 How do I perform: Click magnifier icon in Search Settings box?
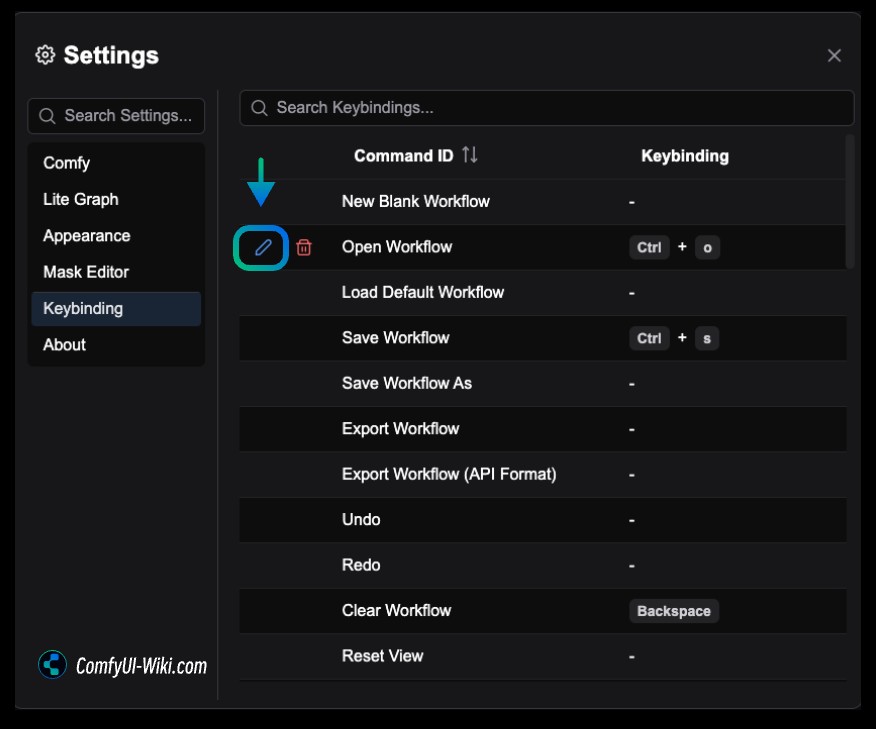47,116
